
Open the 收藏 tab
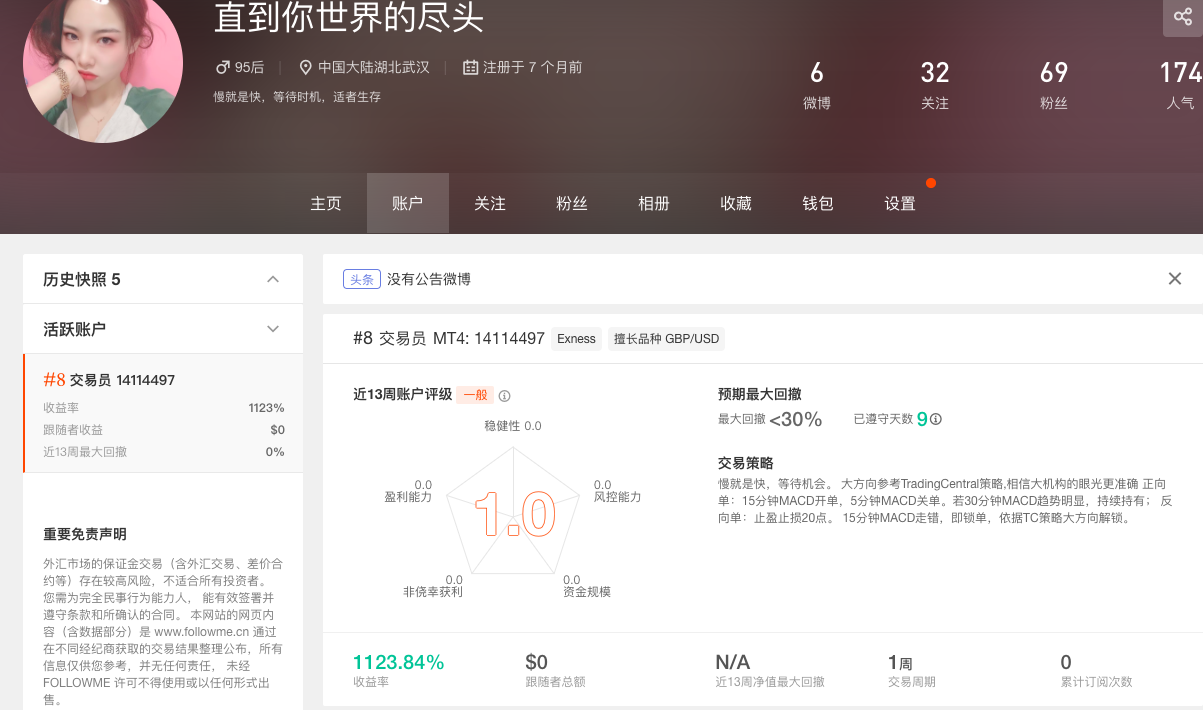tap(736, 203)
